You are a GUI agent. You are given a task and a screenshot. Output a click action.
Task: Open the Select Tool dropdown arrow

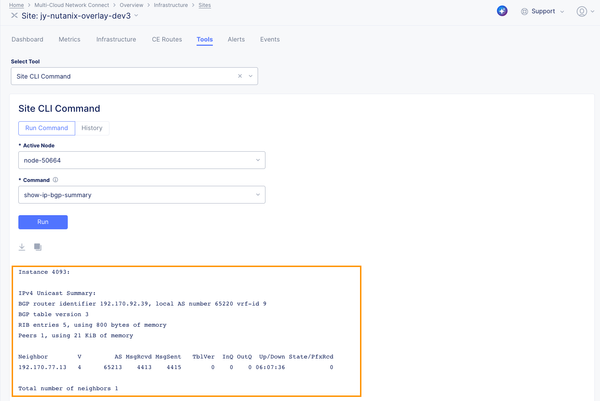click(x=251, y=76)
